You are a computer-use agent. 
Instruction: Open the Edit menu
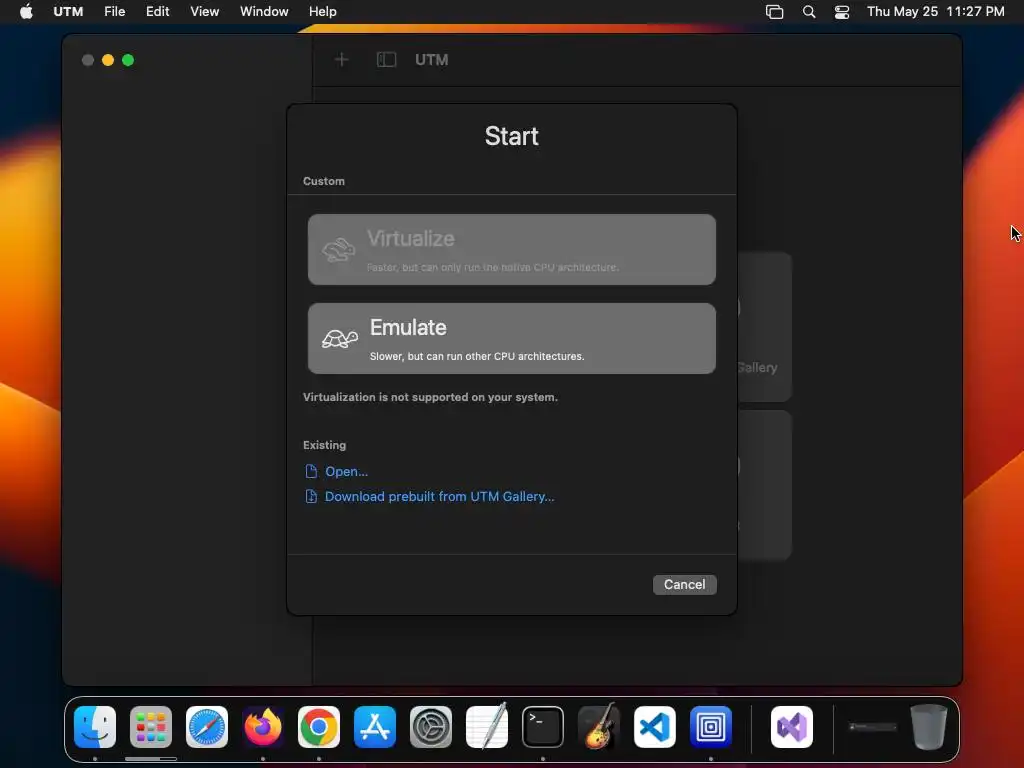[x=157, y=12]
